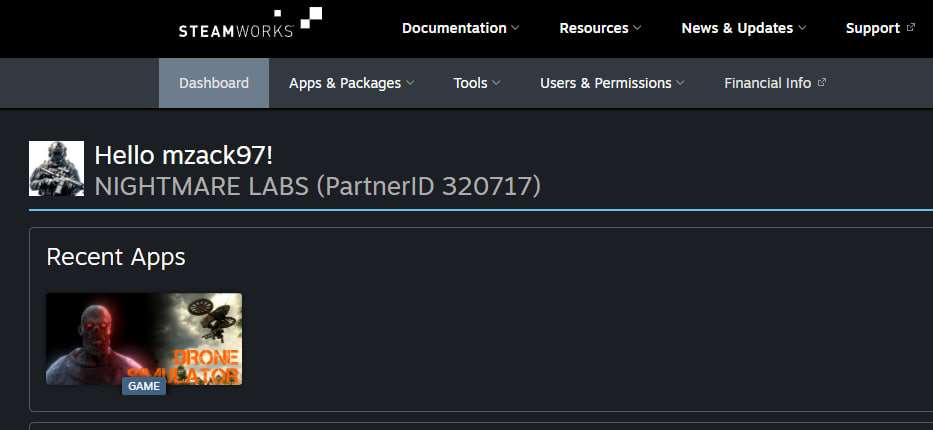
Task: Click the GAME badge on the app tile
Action: click(x=144, y=386)
